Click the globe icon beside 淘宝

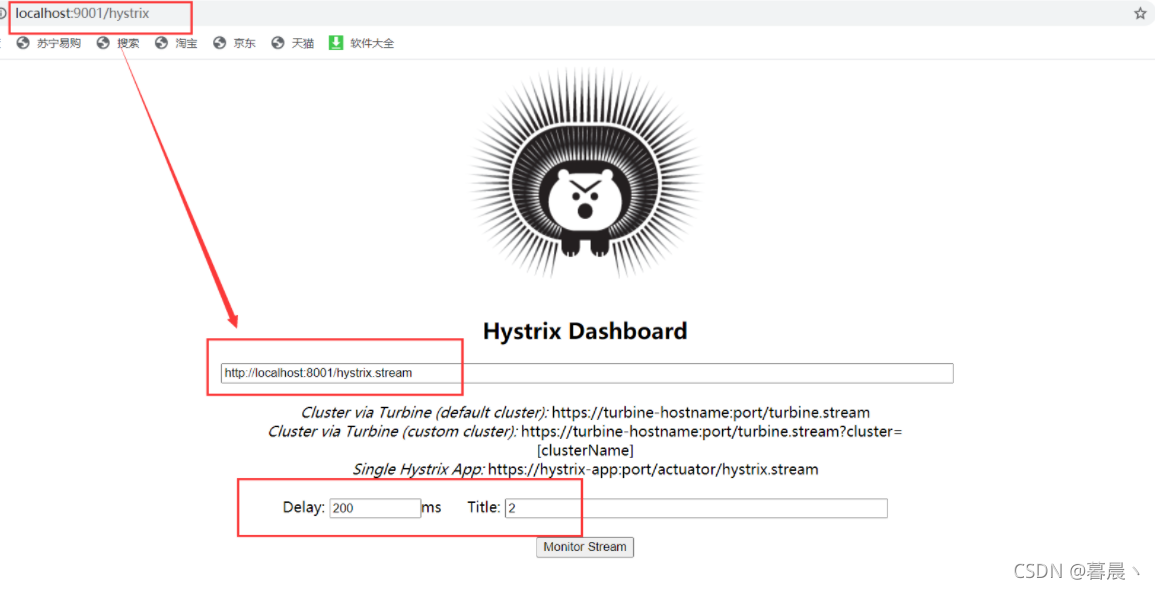[161, 43]
